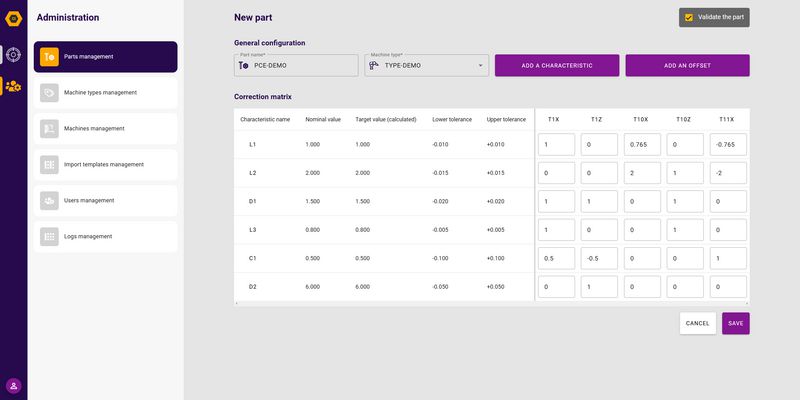
Task: Click the L3 row T10Z input
Action: tap(685, 230)
